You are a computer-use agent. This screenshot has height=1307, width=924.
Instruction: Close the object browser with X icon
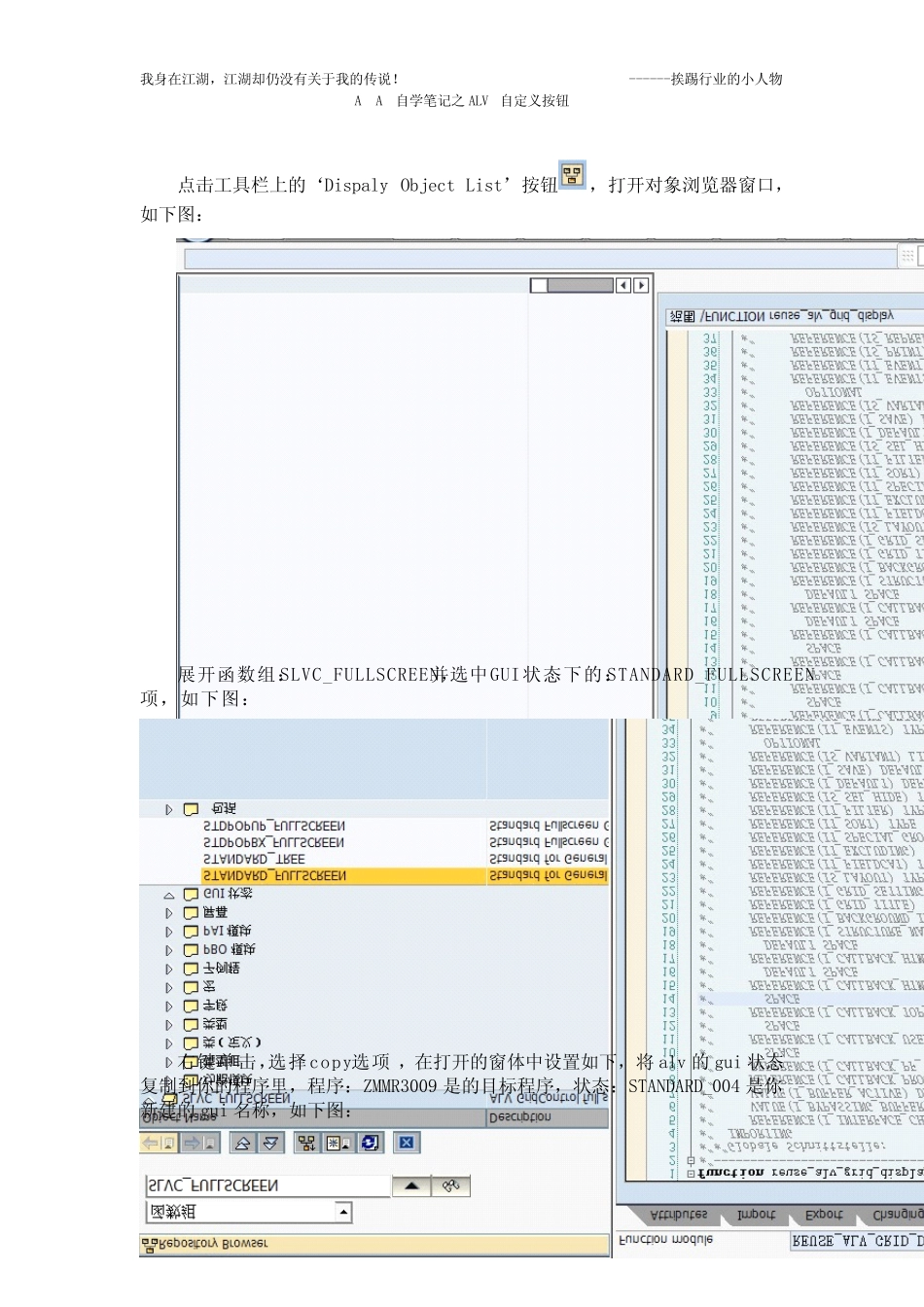point(407,1144)
